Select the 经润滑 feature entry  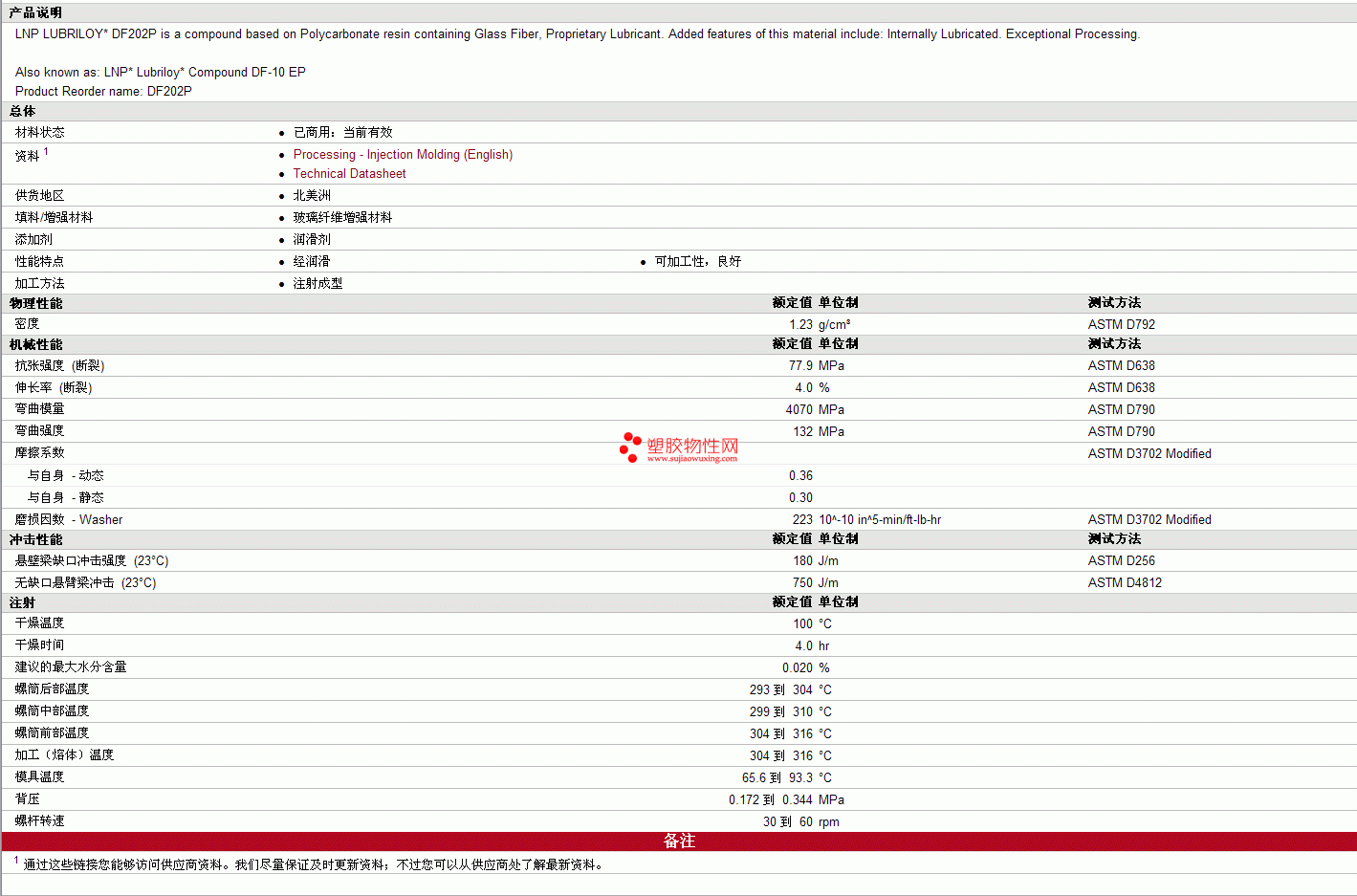point(312,262)
